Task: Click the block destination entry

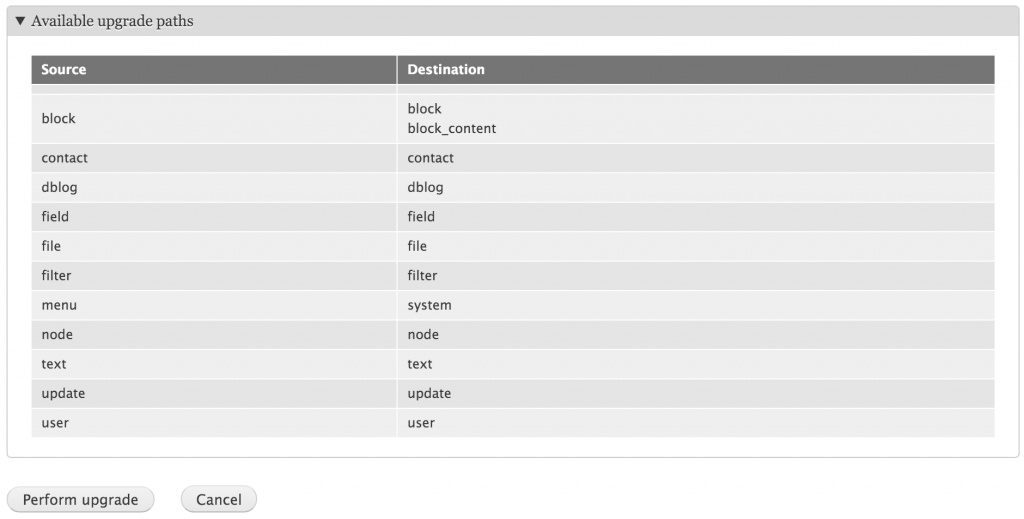Action: (424, 108)
